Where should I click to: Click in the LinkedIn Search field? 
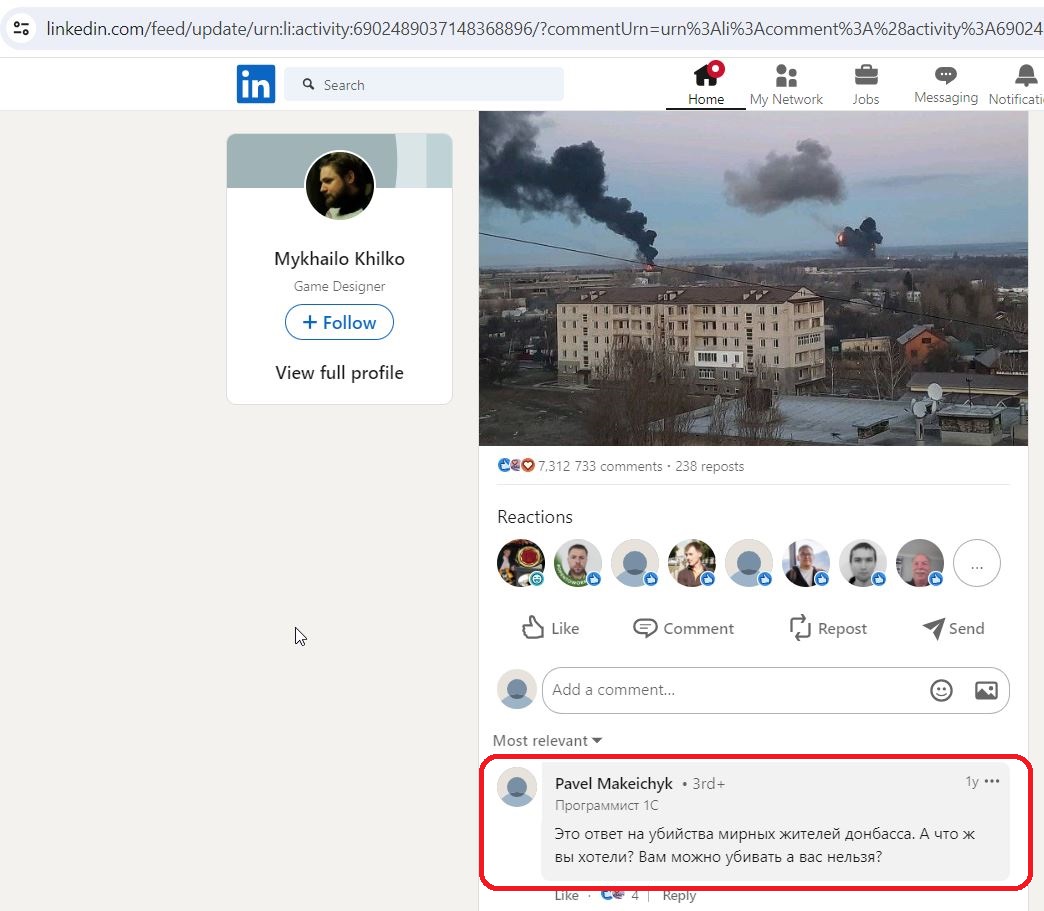pos(424,85)
